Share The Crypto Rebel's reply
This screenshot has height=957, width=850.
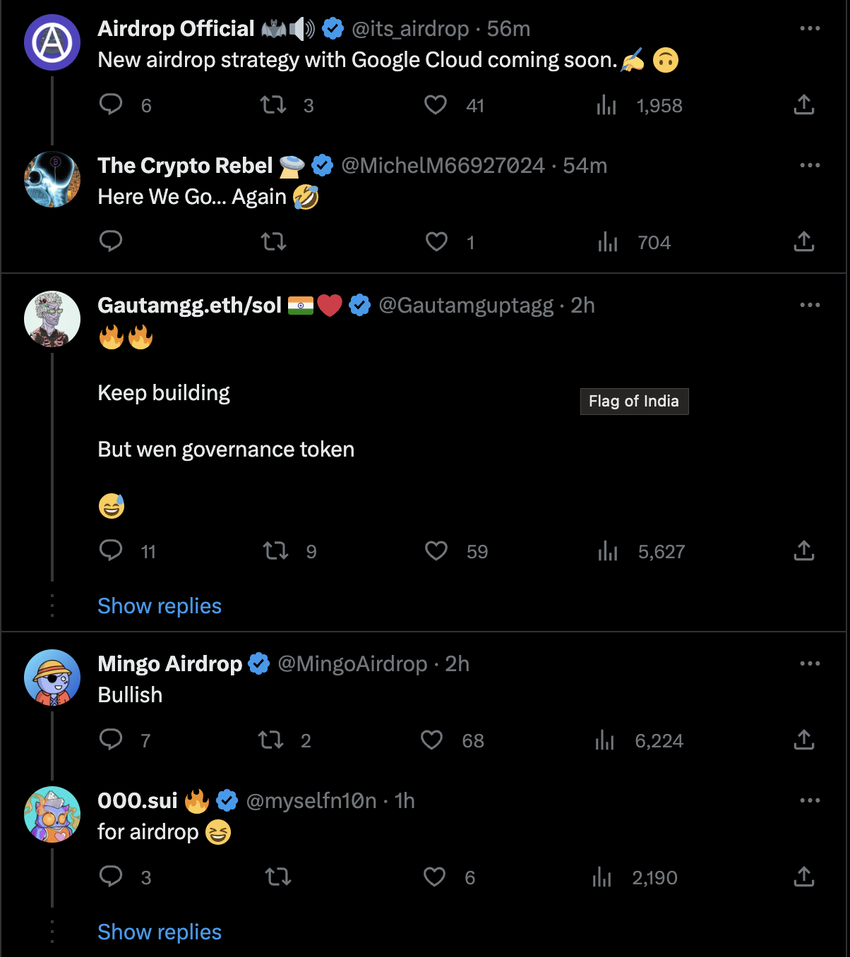[804, 241]
